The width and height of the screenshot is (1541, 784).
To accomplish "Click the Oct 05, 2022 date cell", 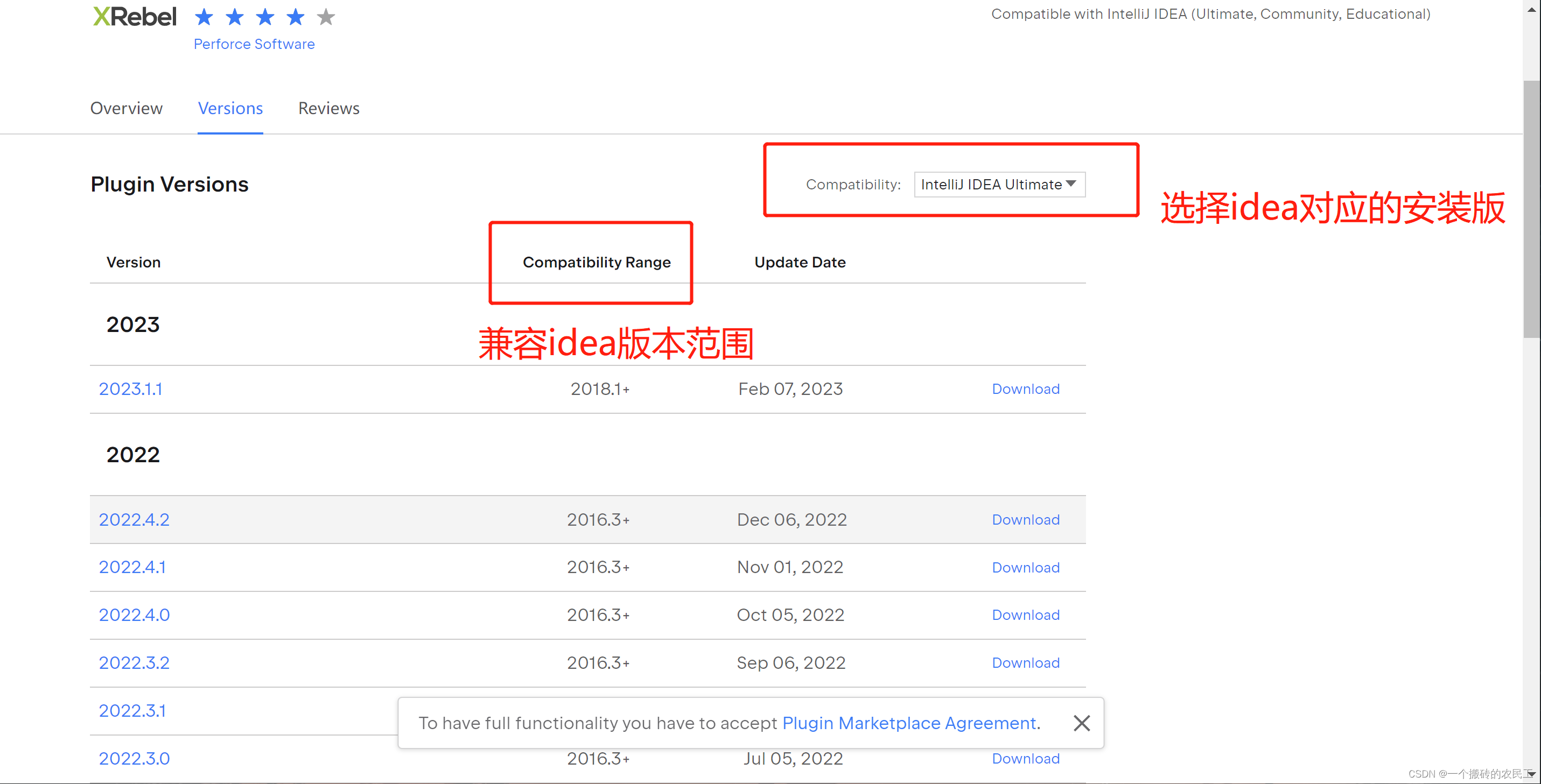I will [x=790, y=615].
